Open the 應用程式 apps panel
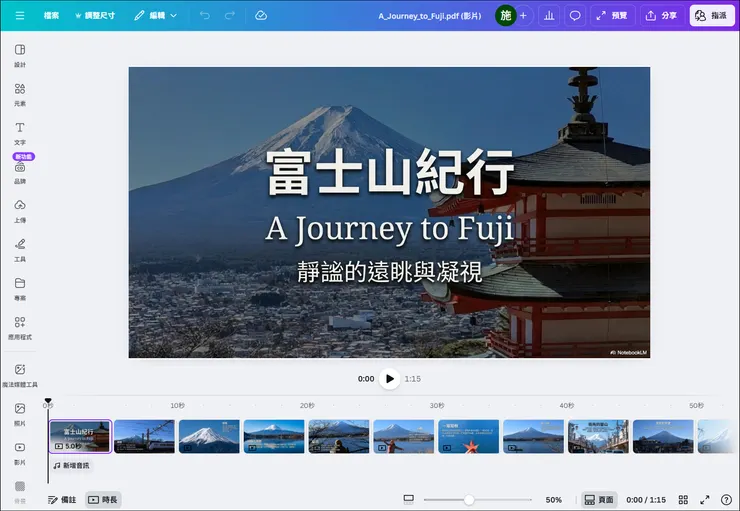The image size is (740, 511). tap(20, 328)
